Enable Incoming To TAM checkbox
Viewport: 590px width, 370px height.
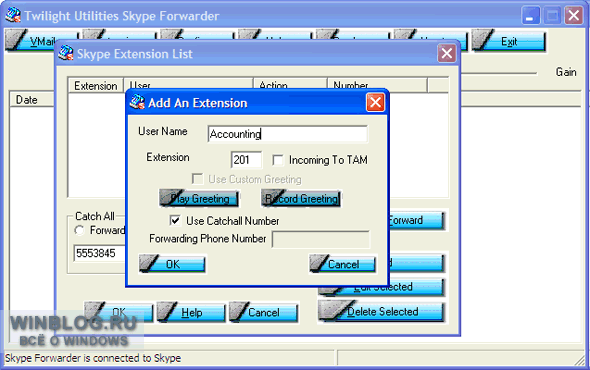(x=278, y=160)
